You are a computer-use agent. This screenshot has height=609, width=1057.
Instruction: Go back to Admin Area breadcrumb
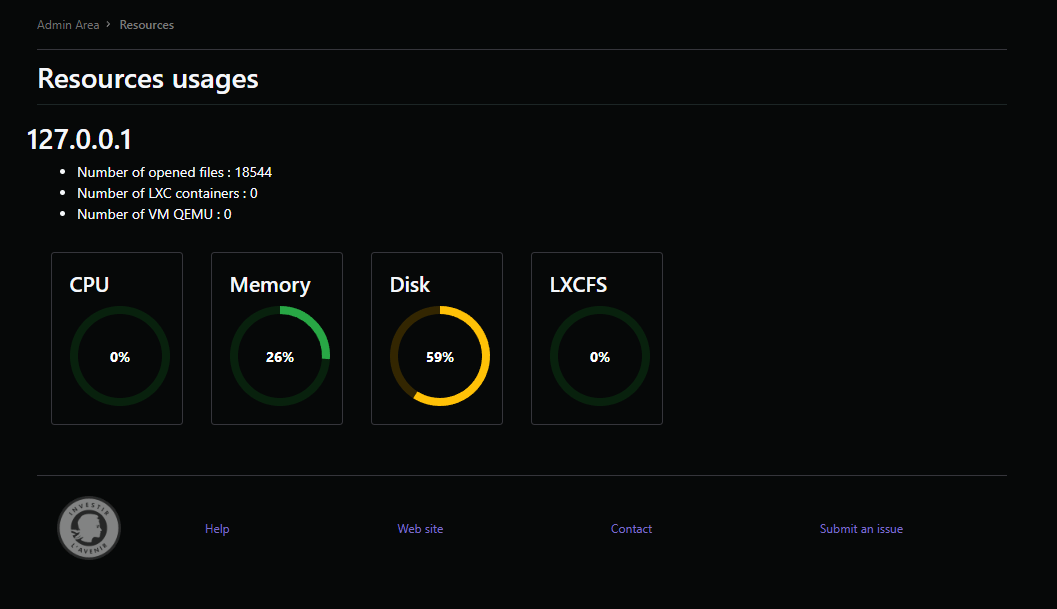pos(68,25)
